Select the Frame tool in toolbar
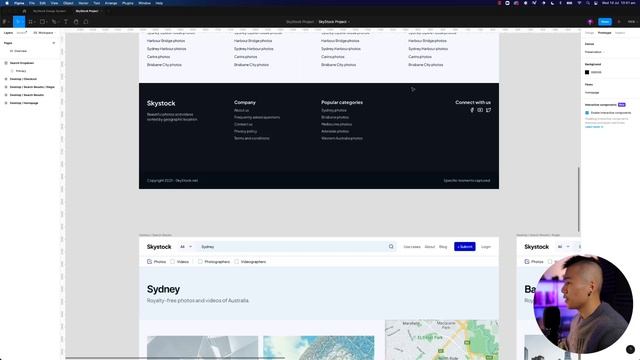The height and width of the screenshot is (360, 640). 30,22
